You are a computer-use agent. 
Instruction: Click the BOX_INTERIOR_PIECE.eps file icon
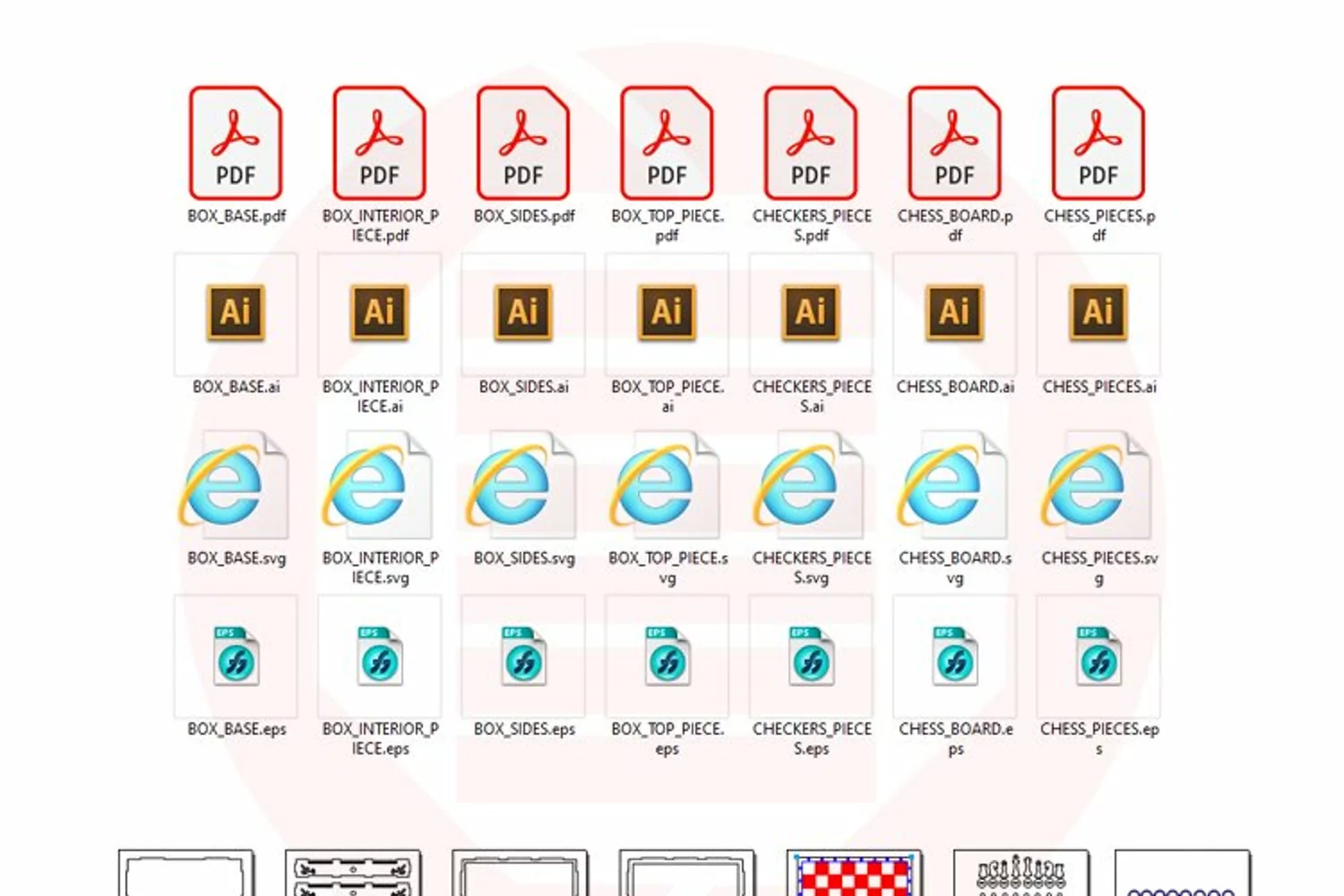[380, 657]
